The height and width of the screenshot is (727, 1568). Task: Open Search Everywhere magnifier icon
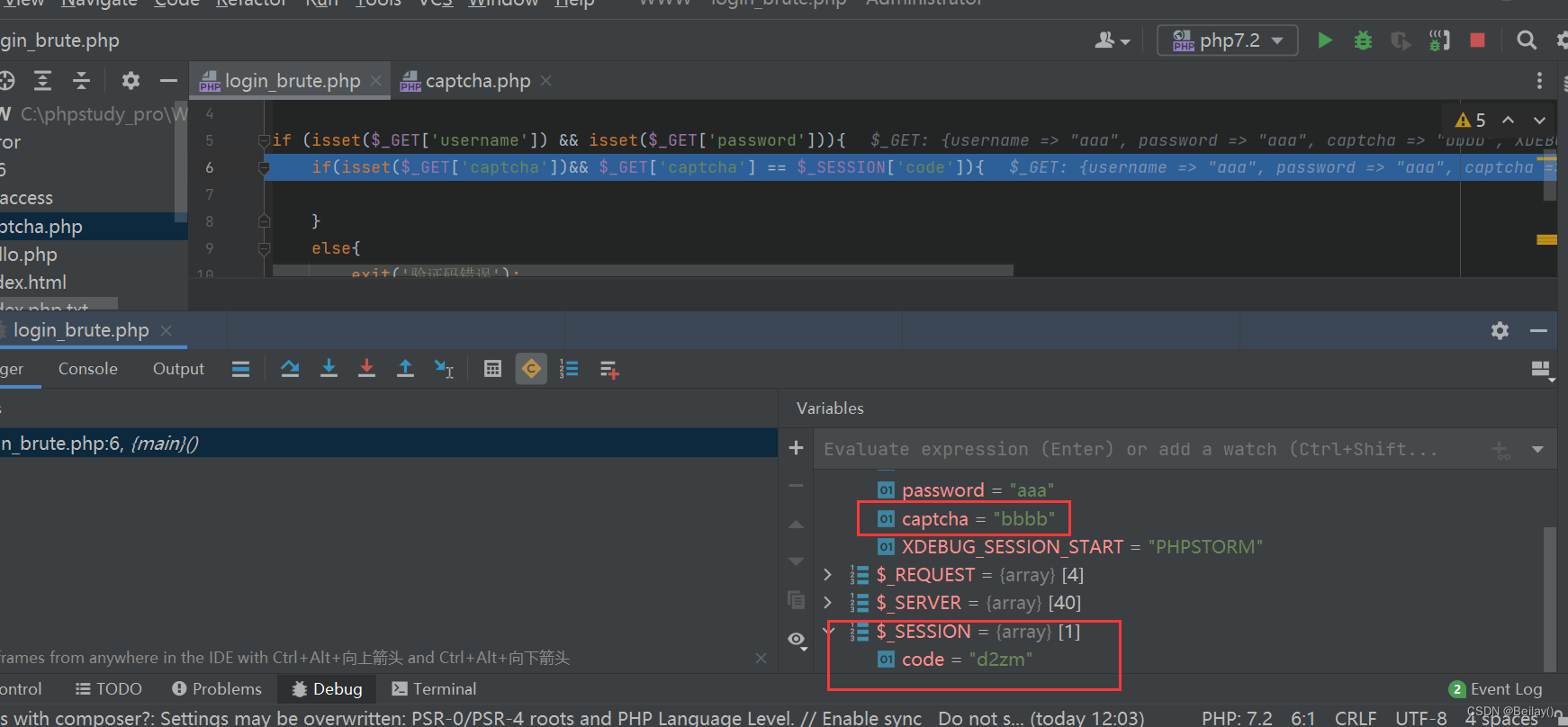click(x=1527, y=40)
